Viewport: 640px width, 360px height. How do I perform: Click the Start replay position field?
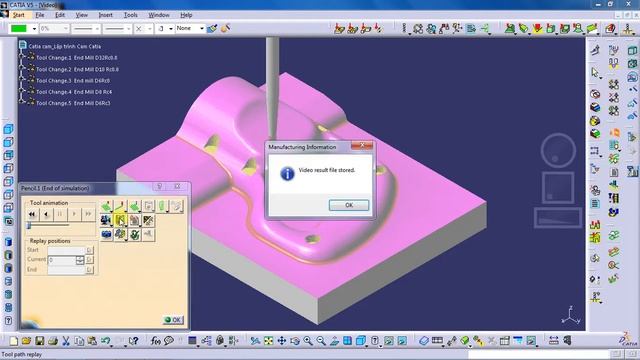67,250
